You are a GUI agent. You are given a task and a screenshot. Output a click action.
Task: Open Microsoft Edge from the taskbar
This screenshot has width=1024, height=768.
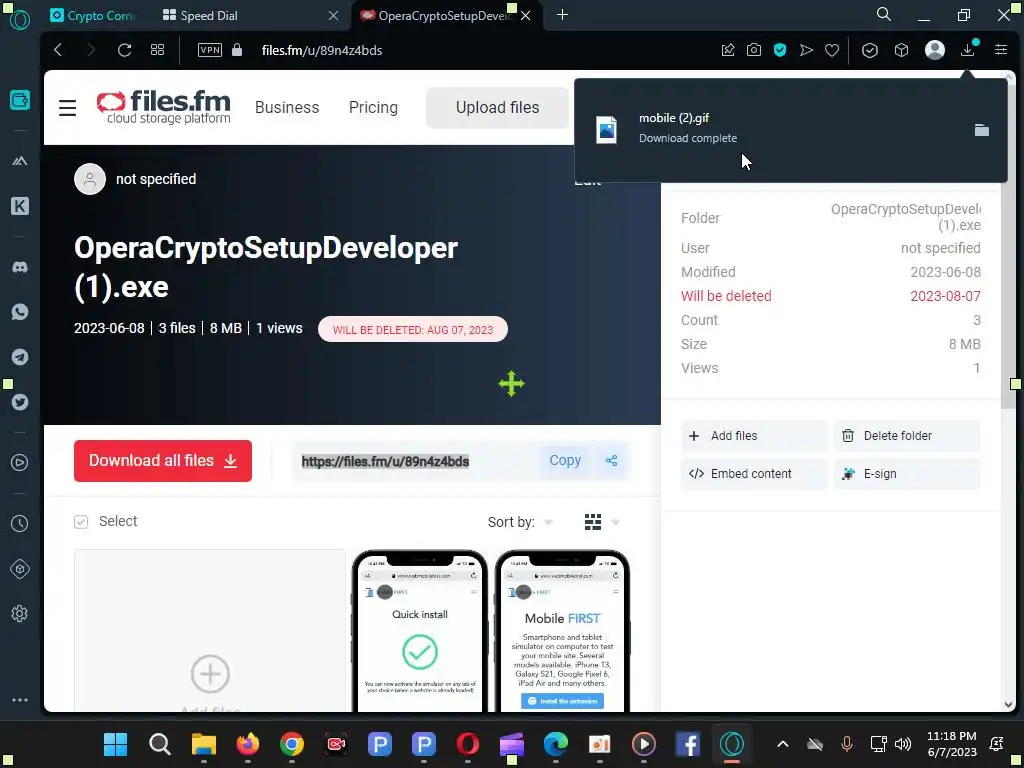pos(556,744)
